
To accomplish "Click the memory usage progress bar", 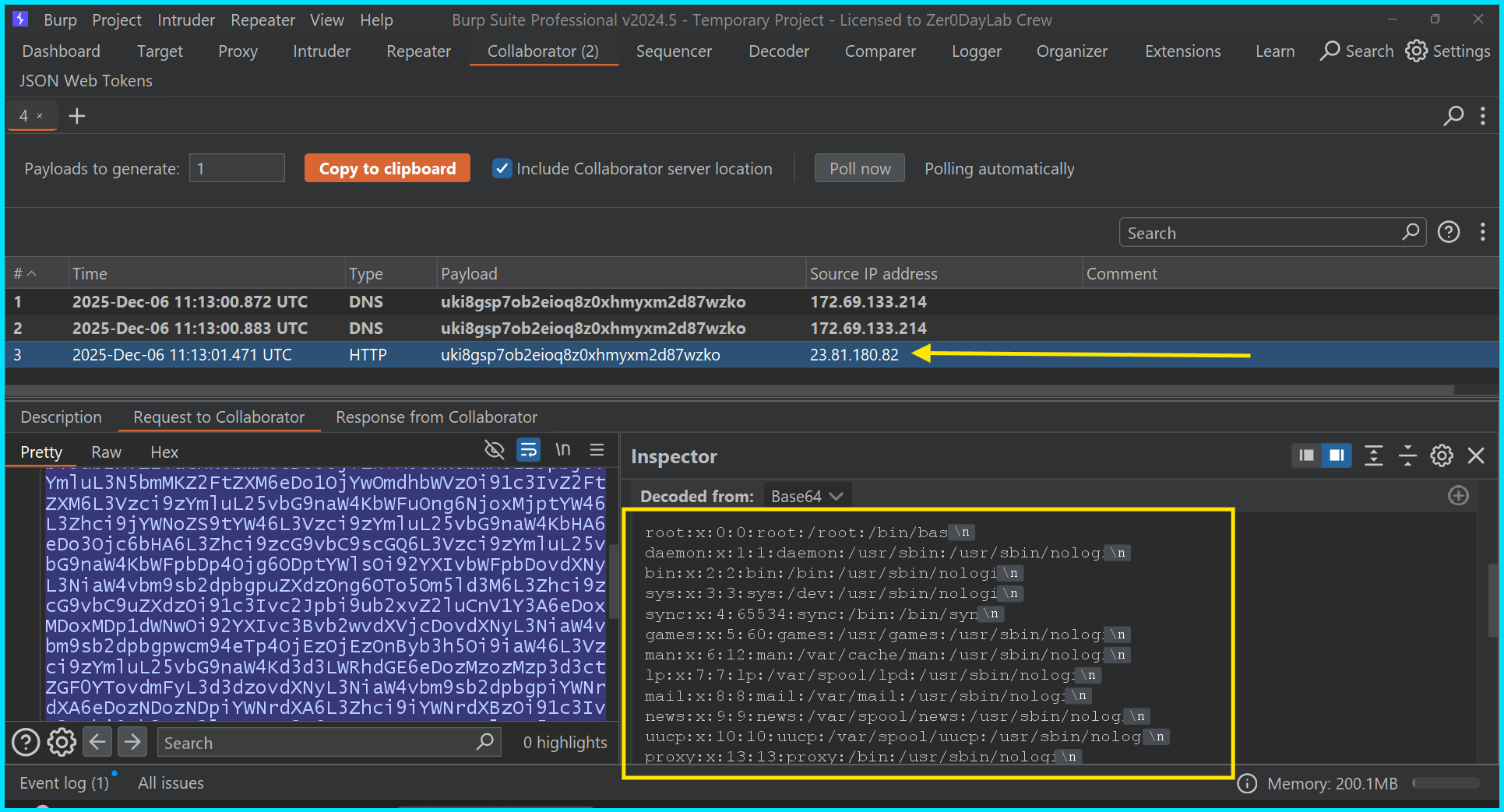I will [1446, 783].
